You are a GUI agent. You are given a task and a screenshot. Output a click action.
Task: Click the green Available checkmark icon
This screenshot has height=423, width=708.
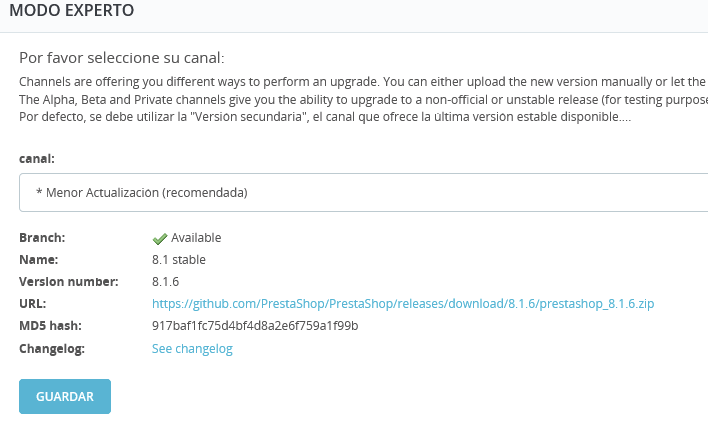point(159,238)
